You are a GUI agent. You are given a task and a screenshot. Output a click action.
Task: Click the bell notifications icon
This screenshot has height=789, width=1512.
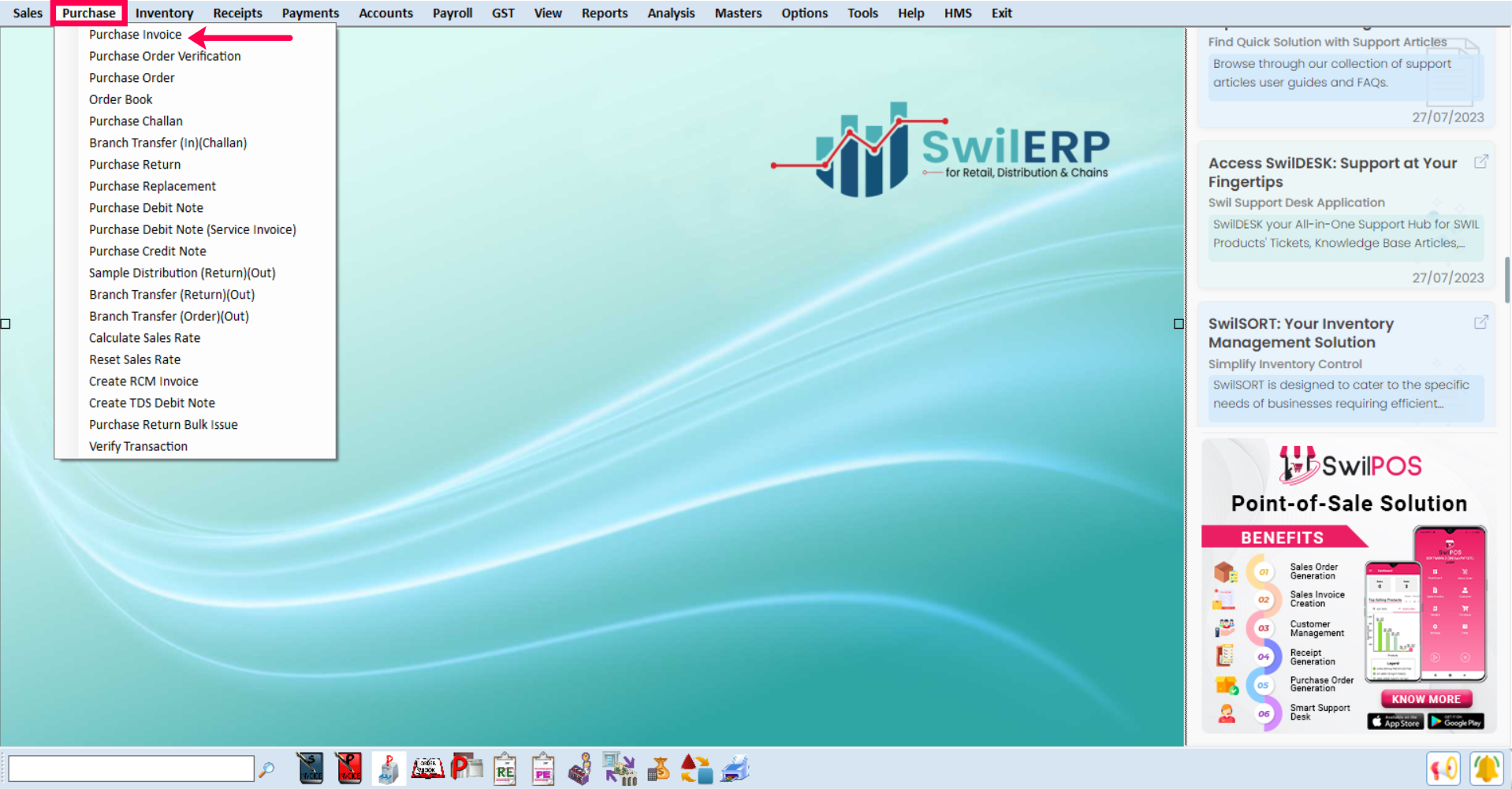tap(1486, 769)
